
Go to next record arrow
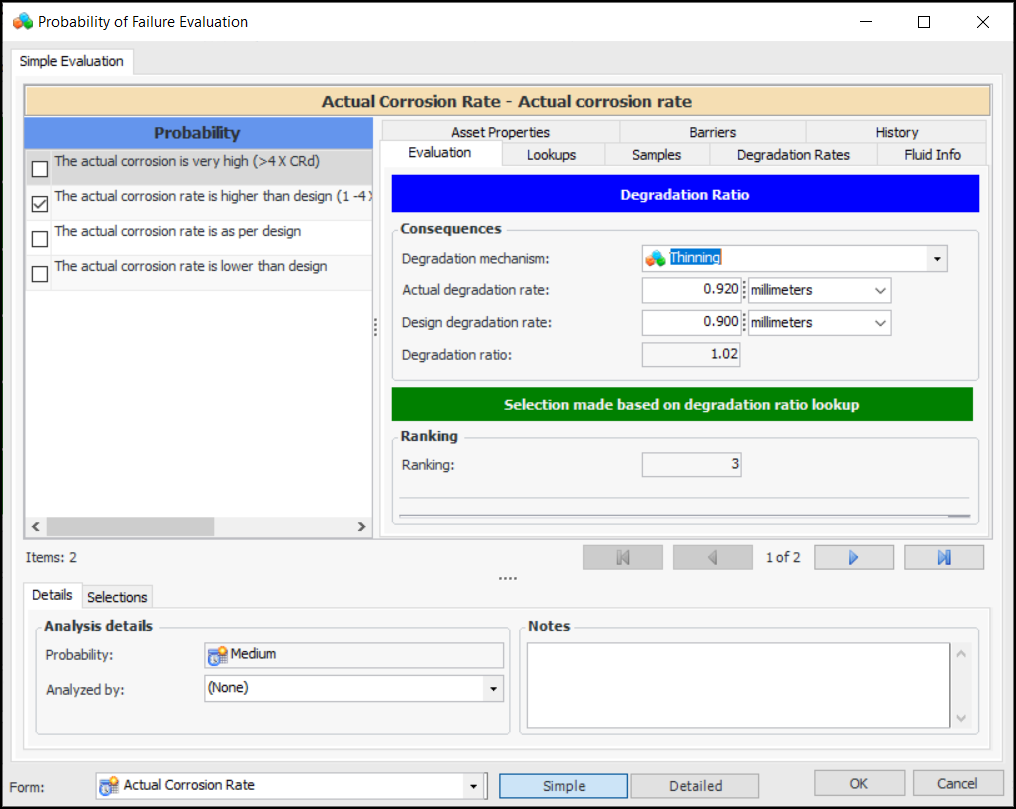[x=853, y=558]
